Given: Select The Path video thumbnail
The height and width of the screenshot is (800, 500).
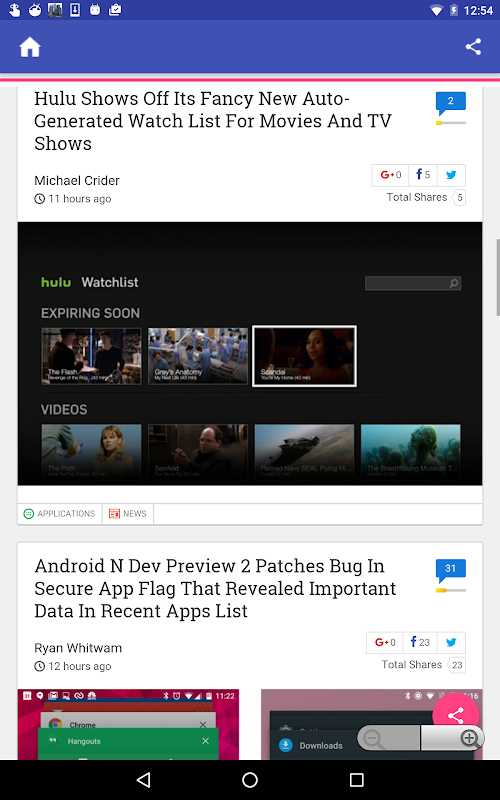Looking at the screenshot, I should pyautogui.click(x=91, y=452).
